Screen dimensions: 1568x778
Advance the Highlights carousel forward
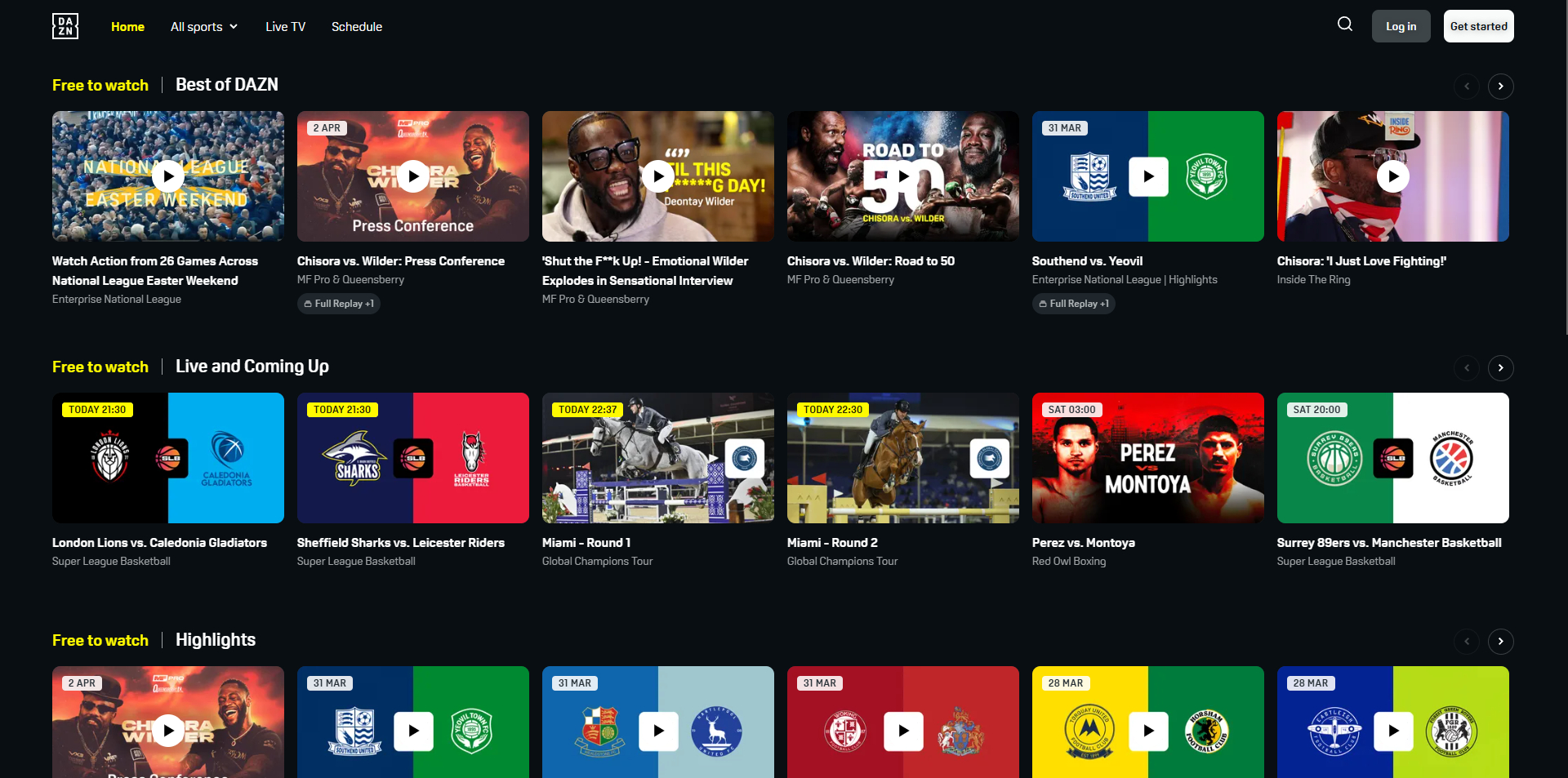(1500, 641)
